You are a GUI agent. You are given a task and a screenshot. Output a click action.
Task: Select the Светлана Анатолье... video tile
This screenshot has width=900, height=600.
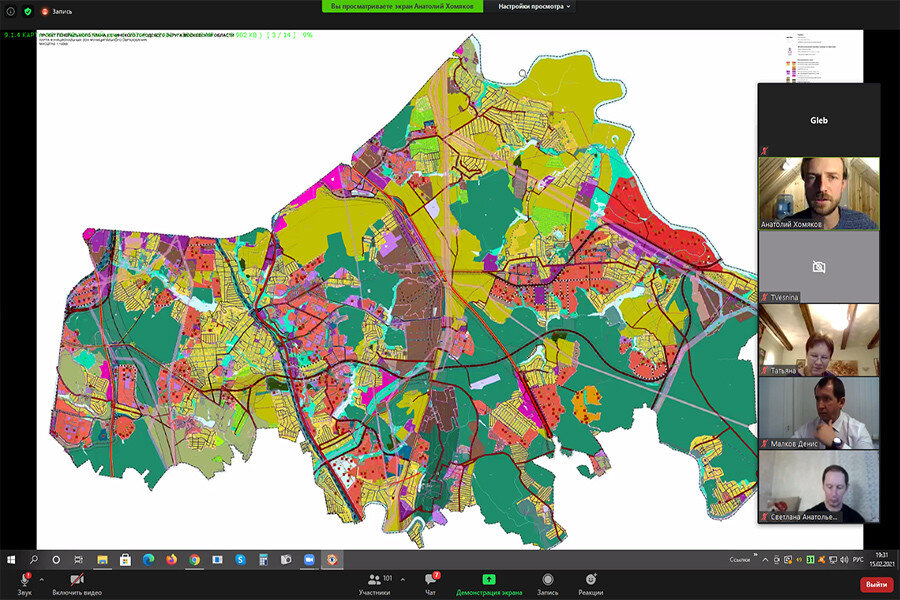[x=818, y=486]
